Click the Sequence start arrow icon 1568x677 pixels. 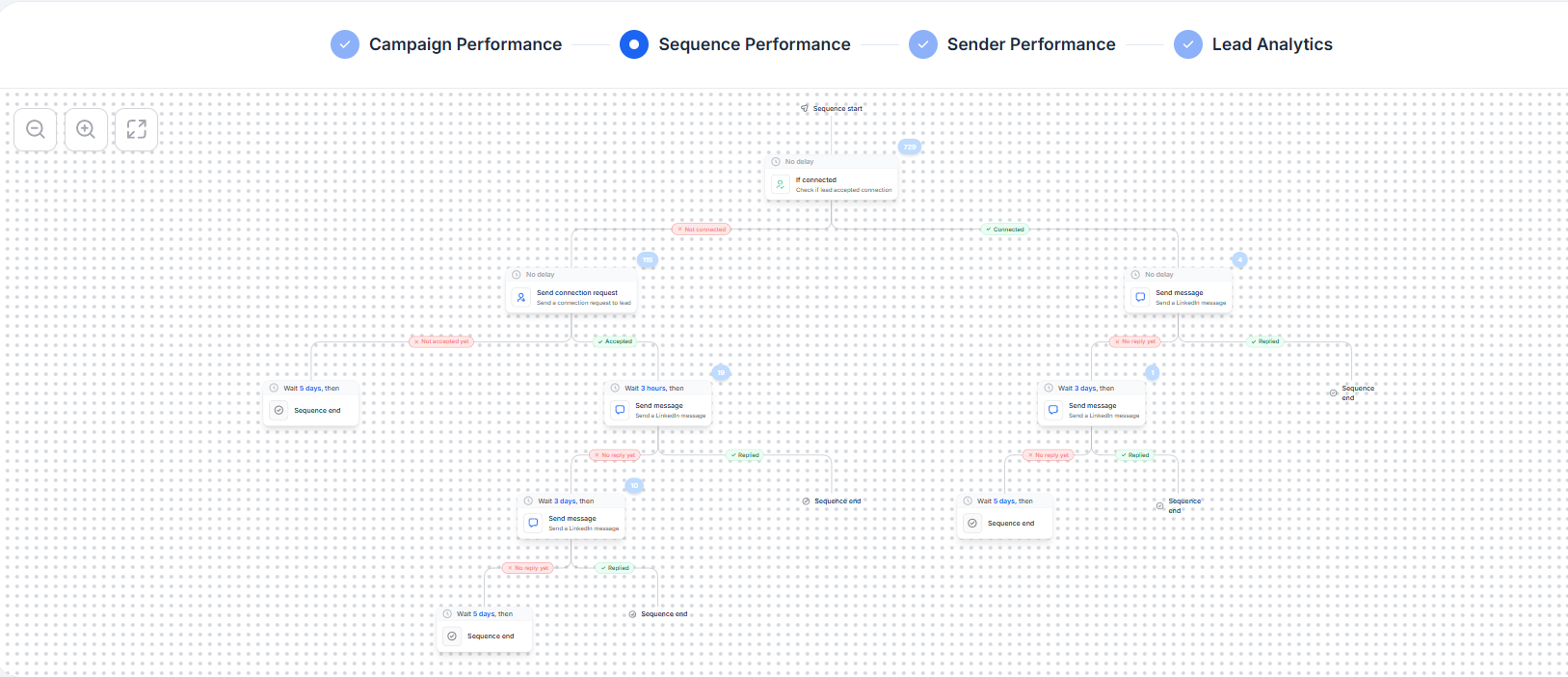tap(805, 108)
